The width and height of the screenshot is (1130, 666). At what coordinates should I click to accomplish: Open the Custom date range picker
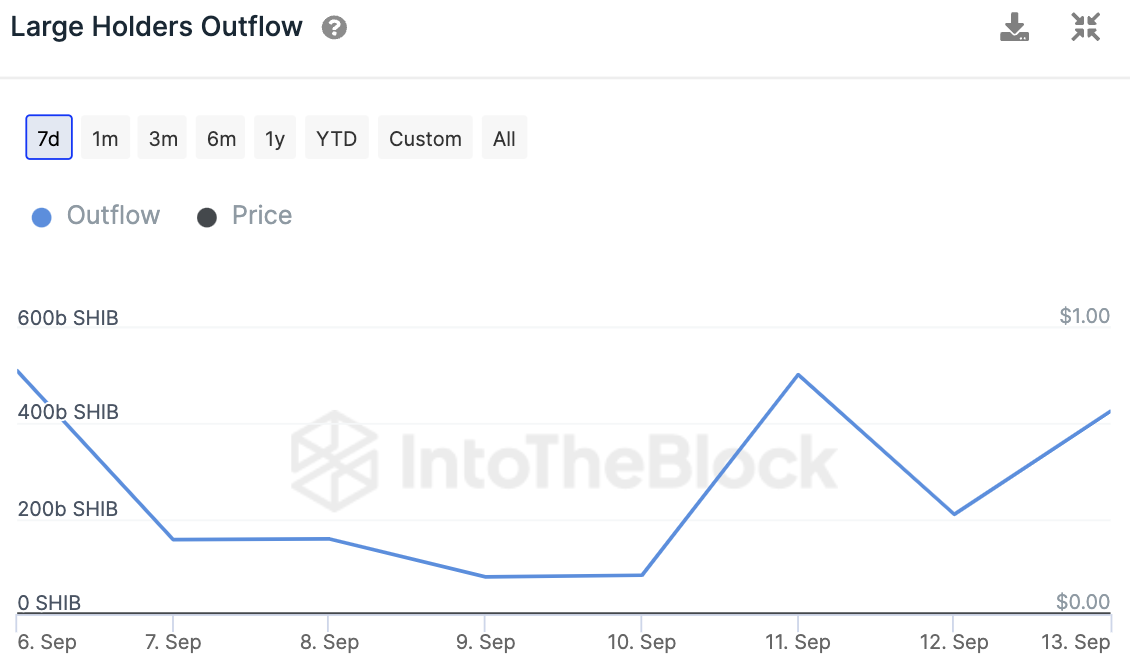tap(425, 138)
